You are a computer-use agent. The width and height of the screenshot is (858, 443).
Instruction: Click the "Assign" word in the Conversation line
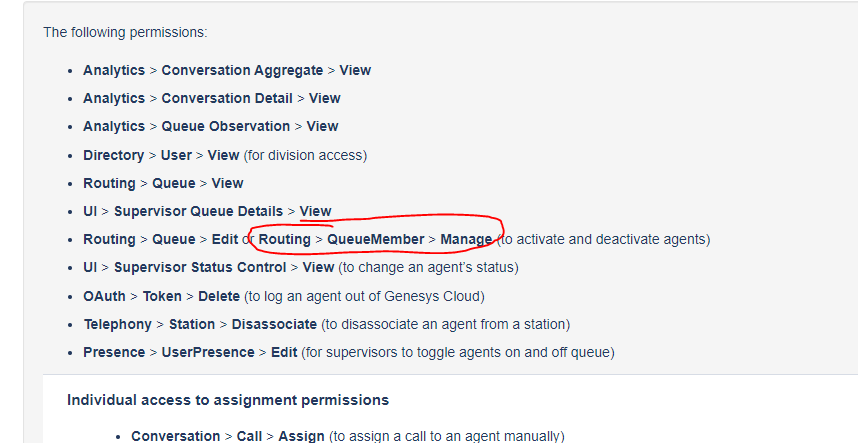click(300, 436)
